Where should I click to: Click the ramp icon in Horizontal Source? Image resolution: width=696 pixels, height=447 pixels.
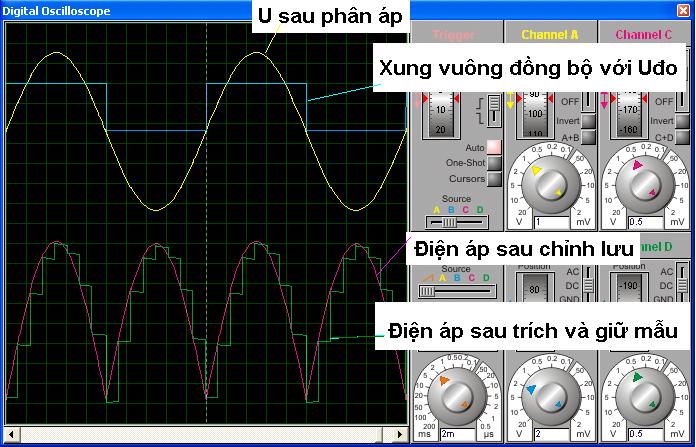point(428,278)
